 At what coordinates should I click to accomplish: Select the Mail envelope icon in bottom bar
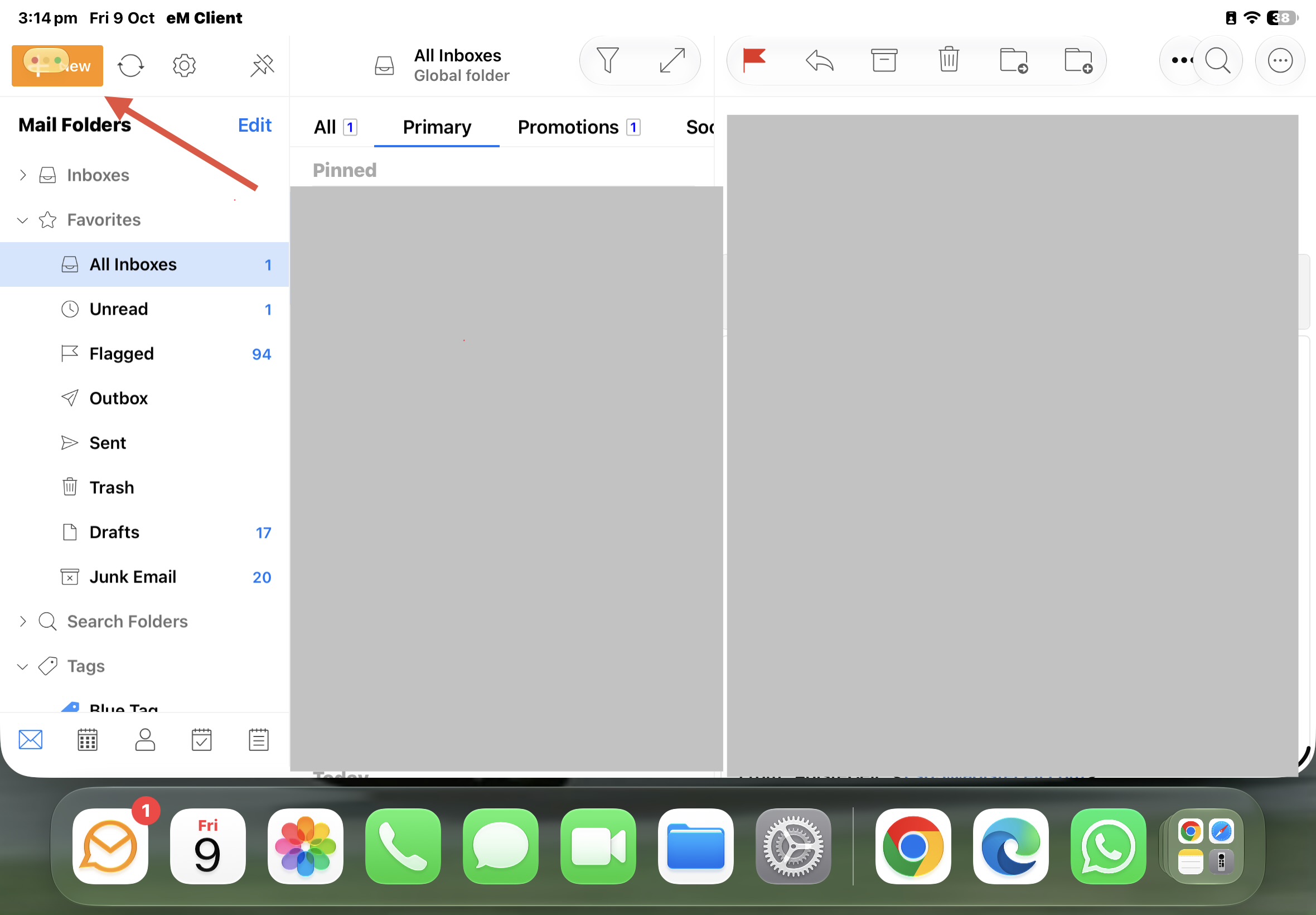coord(30,740)
